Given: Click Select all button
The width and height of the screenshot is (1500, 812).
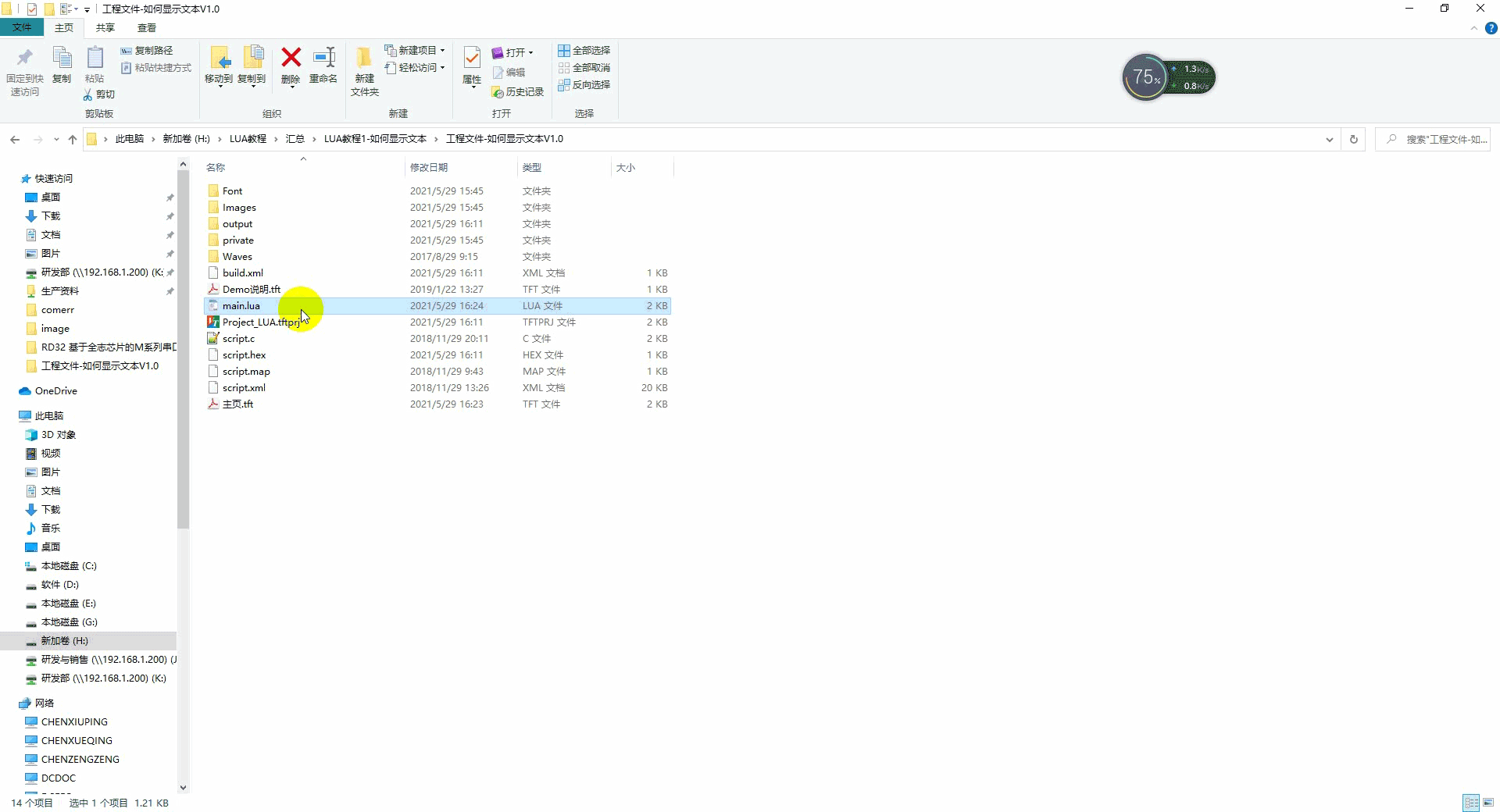Looking at the screenshot, I should 584,51.
